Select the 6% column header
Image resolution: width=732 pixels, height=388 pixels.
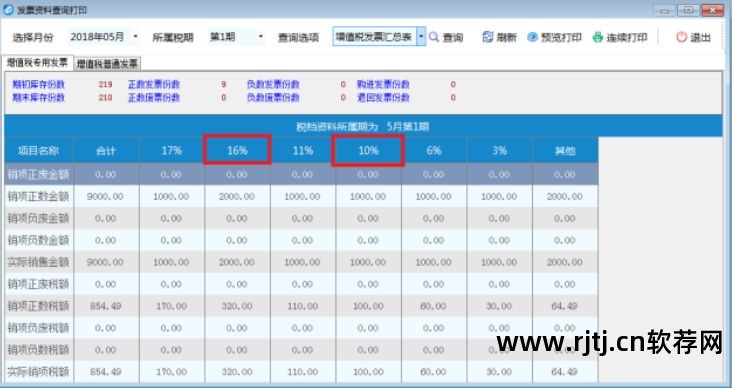(x=434, y=151)
